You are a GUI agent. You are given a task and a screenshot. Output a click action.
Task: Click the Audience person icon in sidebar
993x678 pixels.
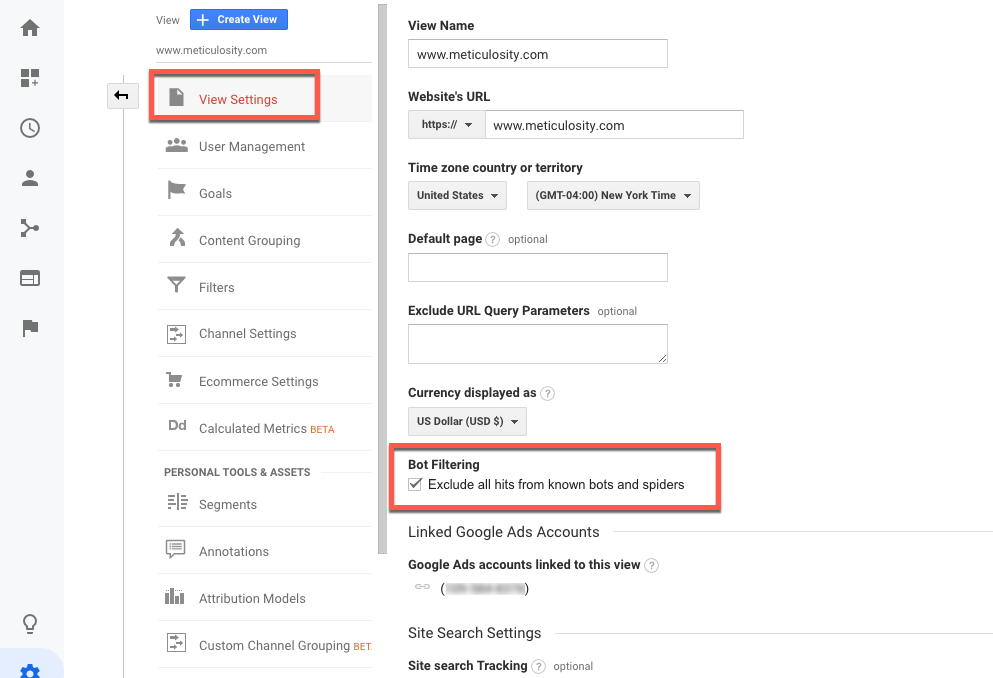pos(29,178)
